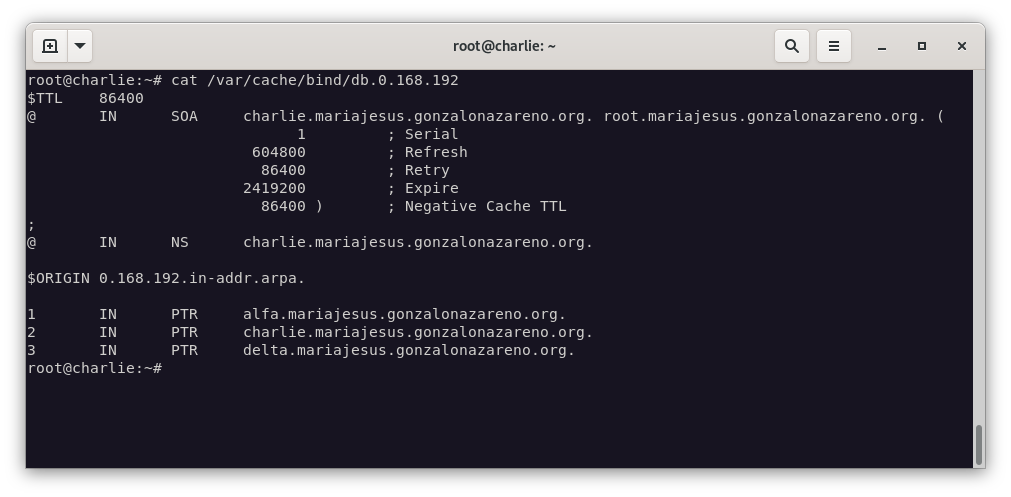
Task: Click the terminal vertical scrollbar thumb
Action: pos(978,445)
